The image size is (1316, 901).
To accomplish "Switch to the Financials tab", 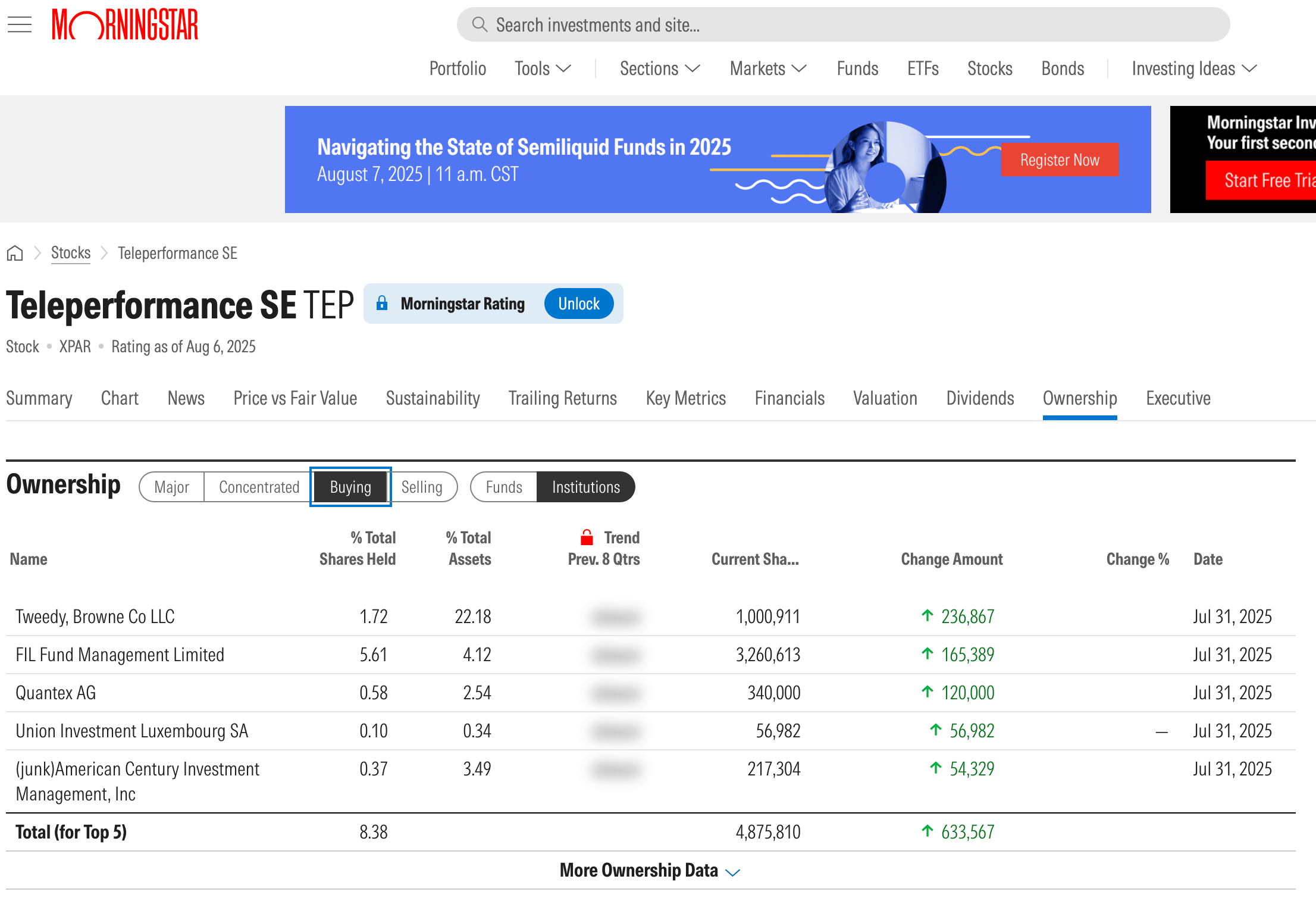I will [789, 398].
